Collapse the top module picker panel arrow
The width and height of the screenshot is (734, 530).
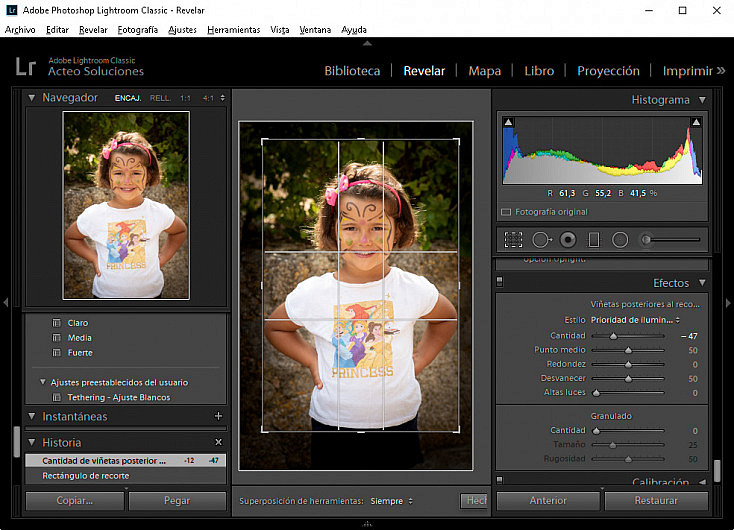(x=367, y=43)
